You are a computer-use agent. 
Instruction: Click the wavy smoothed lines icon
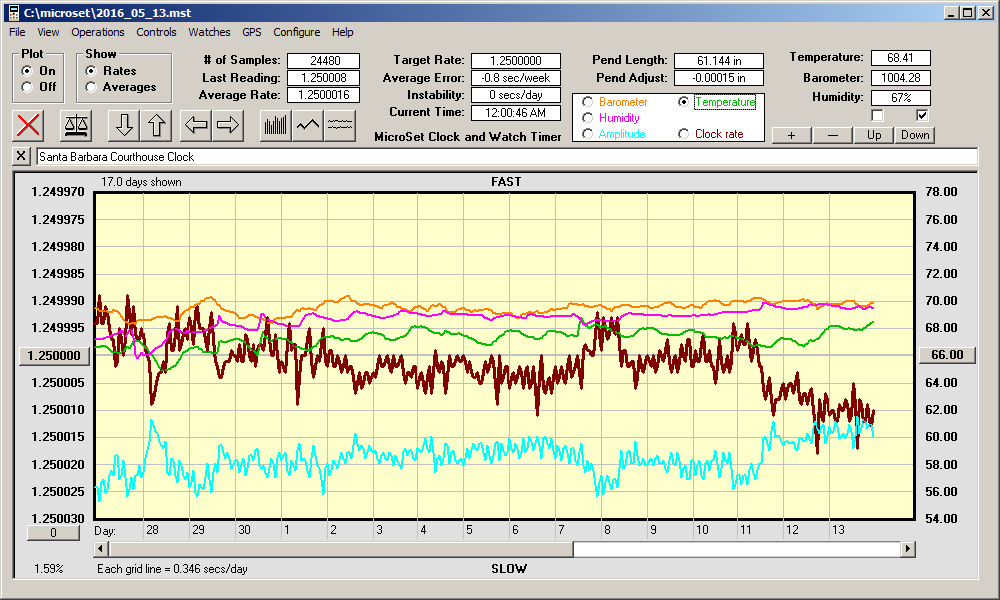340,125
